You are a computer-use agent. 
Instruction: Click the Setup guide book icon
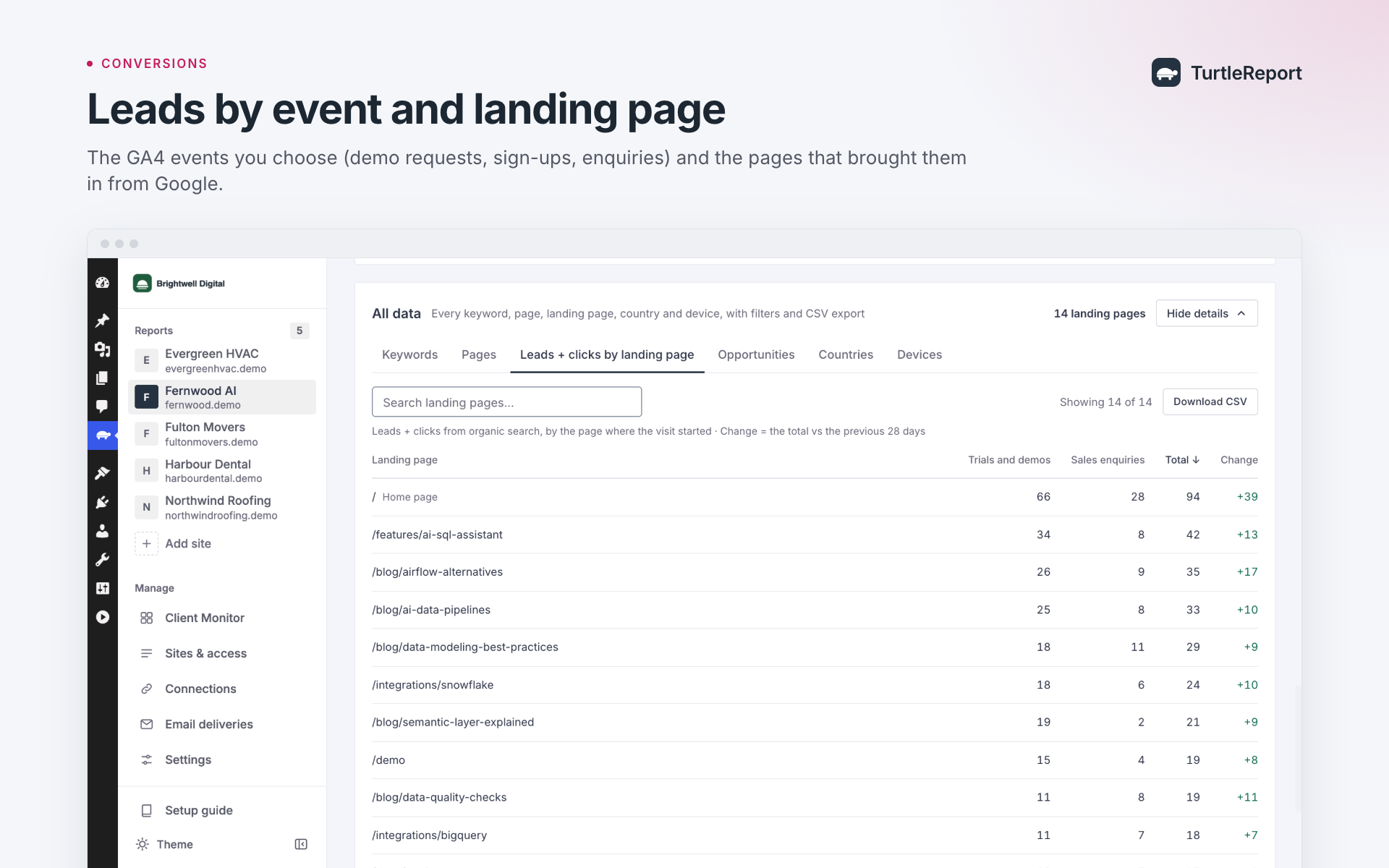[x=146, y=810]
